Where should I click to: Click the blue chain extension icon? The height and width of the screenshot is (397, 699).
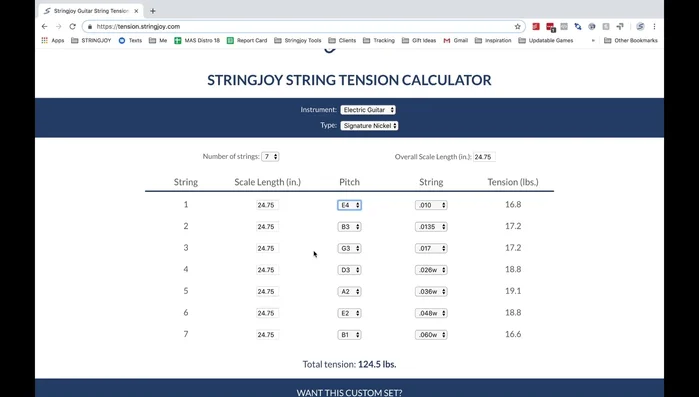pos(578,27)
